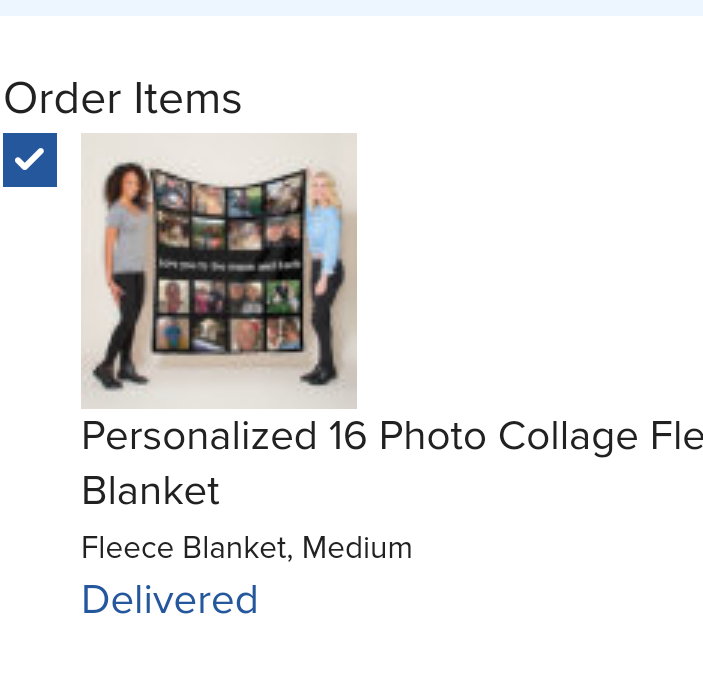The width and height of the screenshot is (703, 678).
Task: Click the bottom row of blanket collage photos
Action: pyautogui.click(x=228, y=333)
